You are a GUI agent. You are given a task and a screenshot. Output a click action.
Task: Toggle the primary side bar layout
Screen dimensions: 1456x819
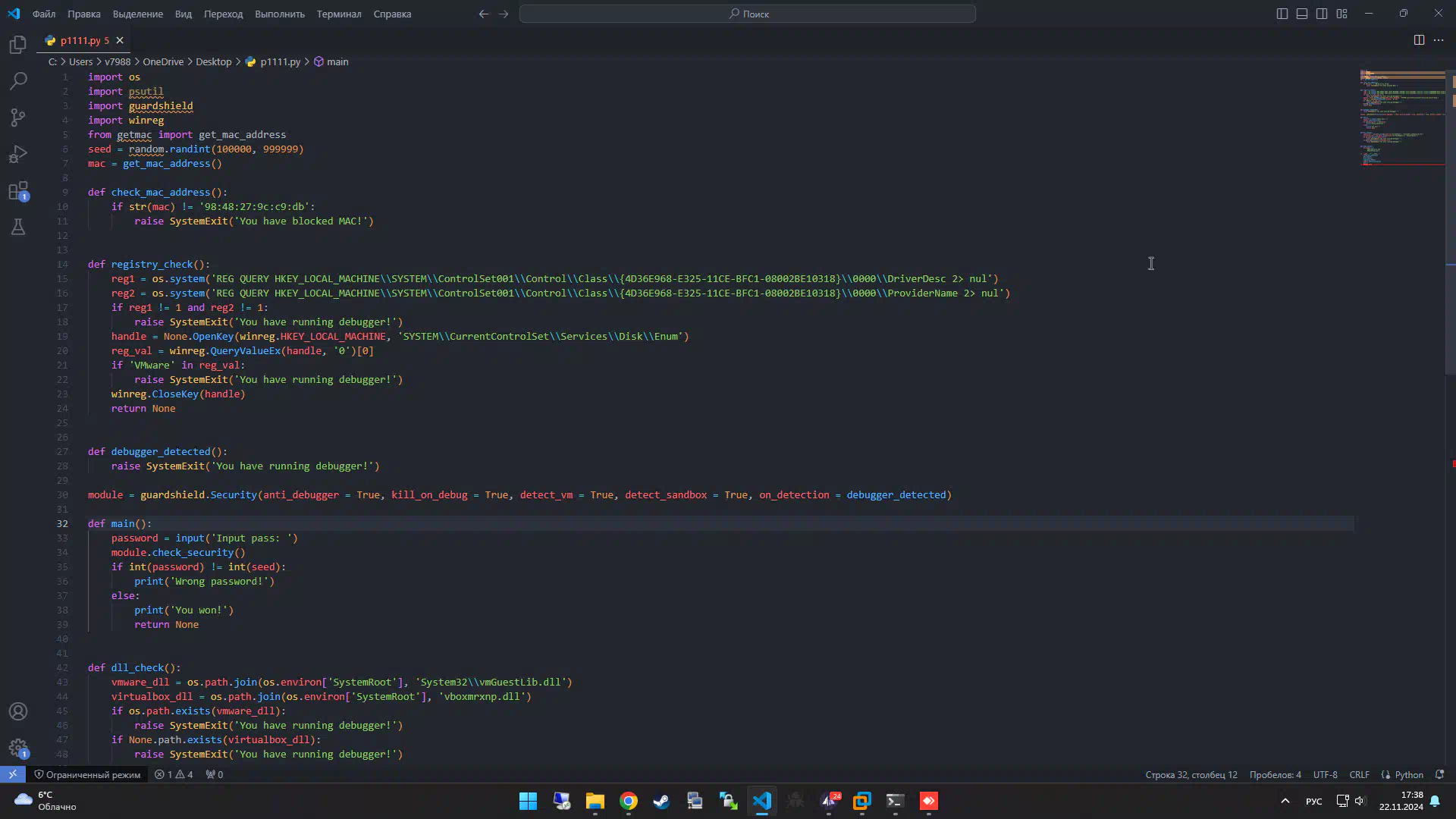point(1282,14)
